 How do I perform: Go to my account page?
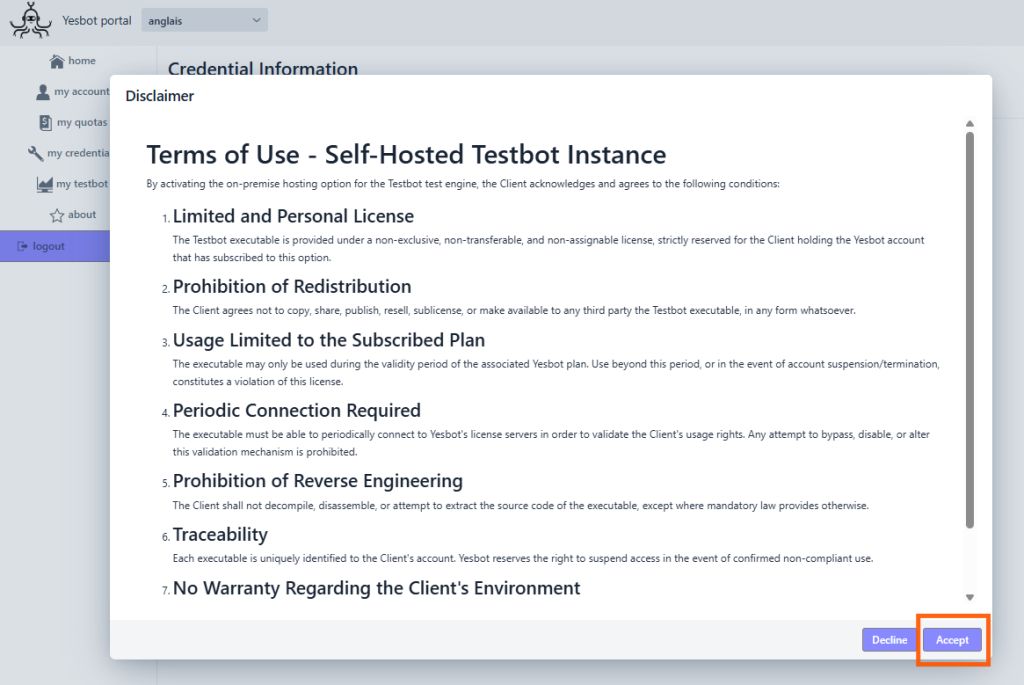(72, 91)
